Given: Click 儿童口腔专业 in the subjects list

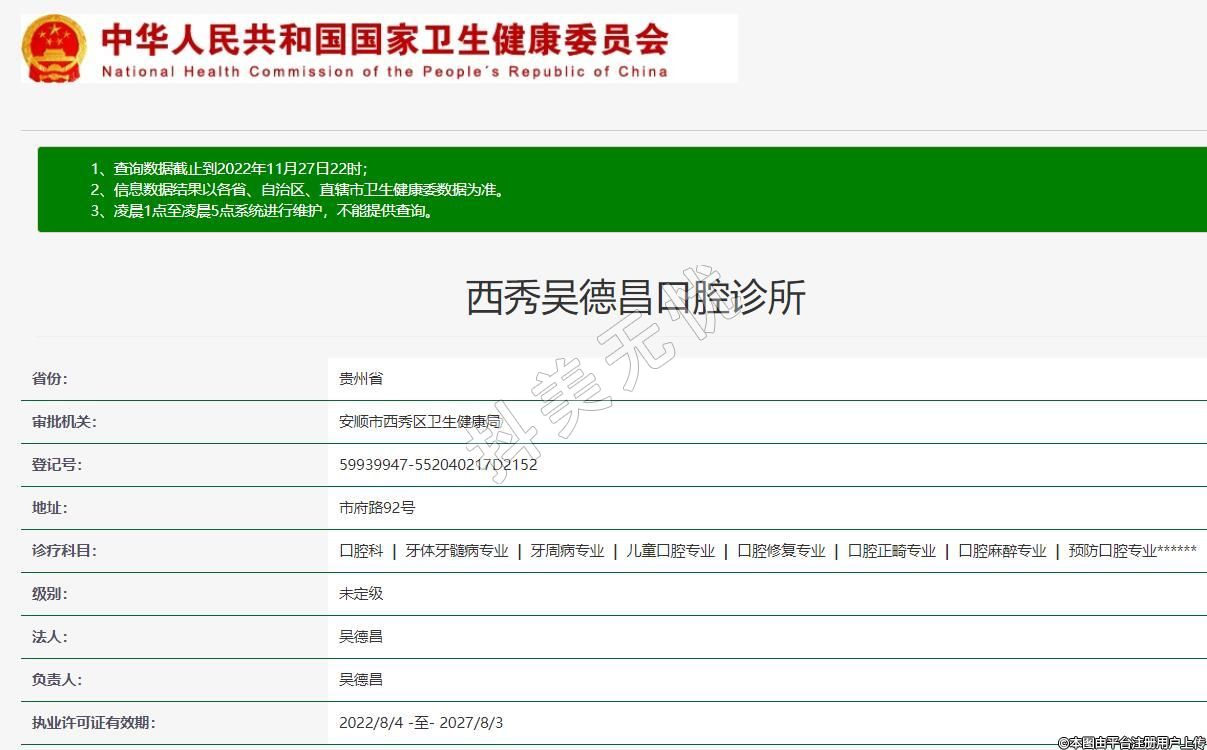Looking at the screenshot, I should coord(670,551).
